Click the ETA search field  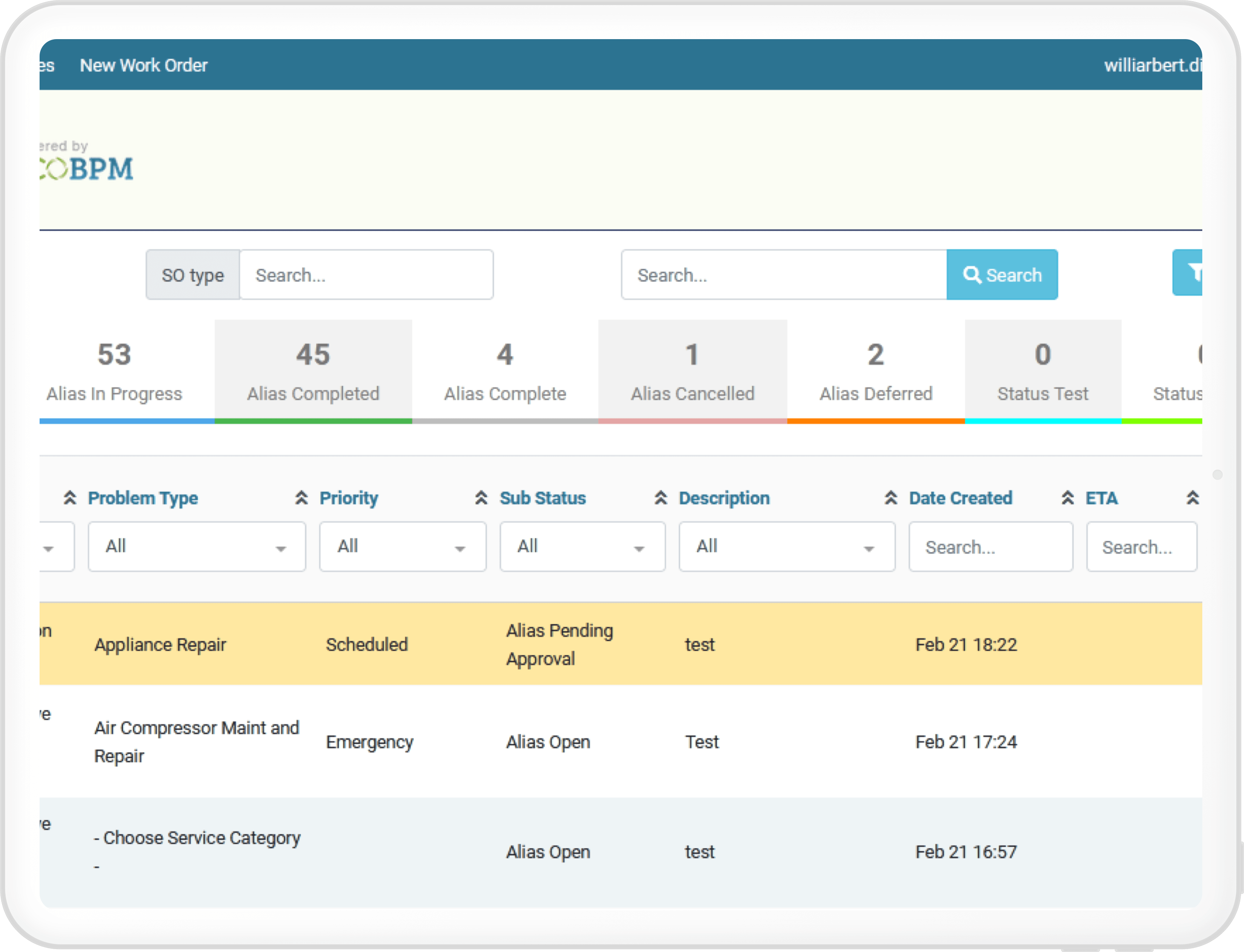point(1141,546)
